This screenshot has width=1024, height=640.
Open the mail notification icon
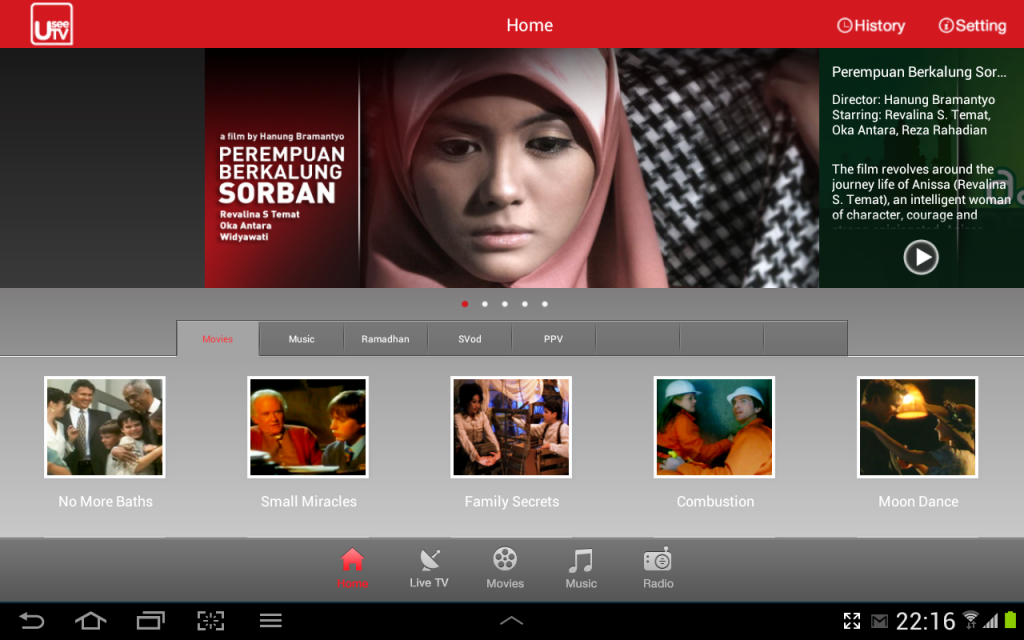880,621
